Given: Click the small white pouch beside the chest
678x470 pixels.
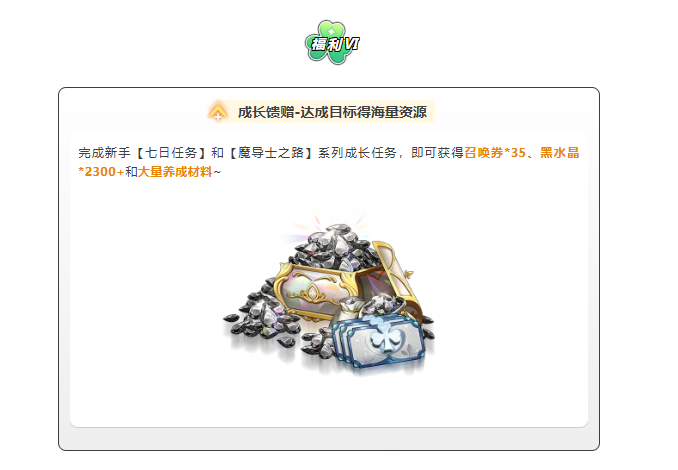Looking at the screenshot, I should (x=352, y=310).
